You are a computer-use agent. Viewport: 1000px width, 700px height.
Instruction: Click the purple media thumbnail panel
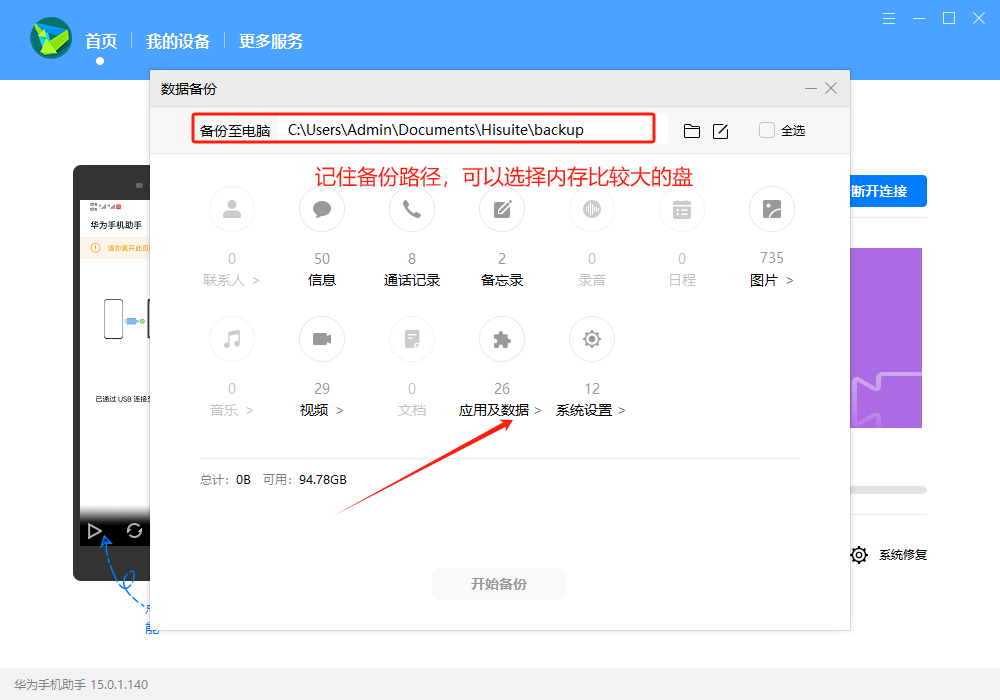[886, 338]
